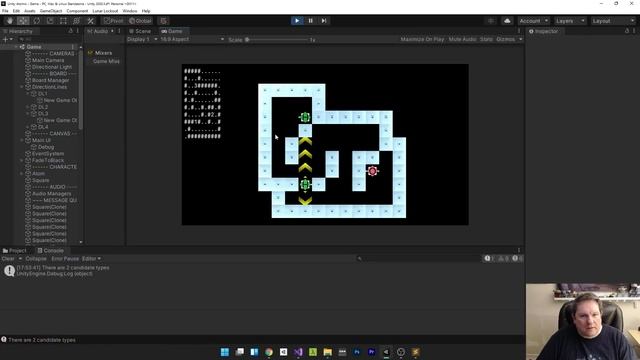Switch to the Console tab

pyautogui.click(x=51, y=251)
